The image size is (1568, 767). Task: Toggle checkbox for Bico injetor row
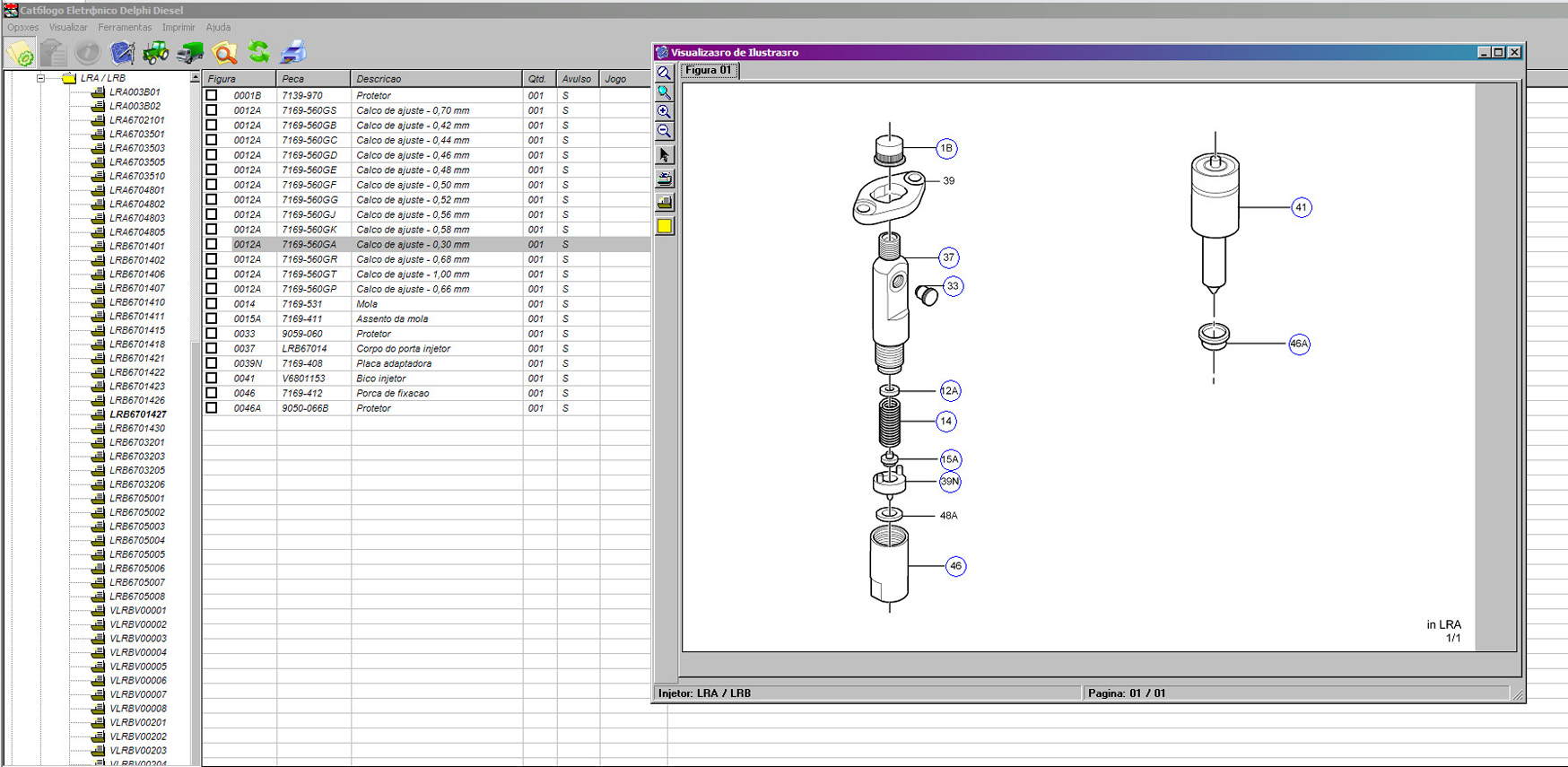point(212,379)
